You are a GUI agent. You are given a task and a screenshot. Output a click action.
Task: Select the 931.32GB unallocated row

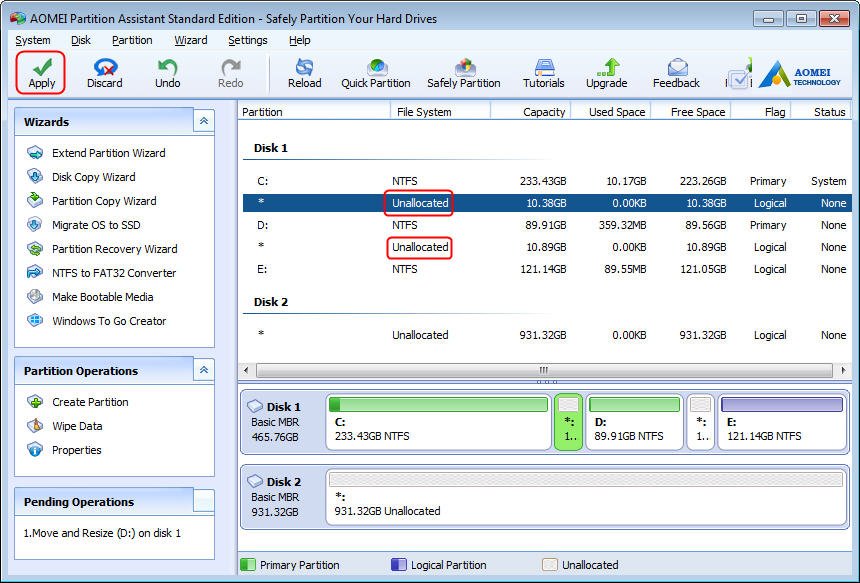click(x=547, y=335)
